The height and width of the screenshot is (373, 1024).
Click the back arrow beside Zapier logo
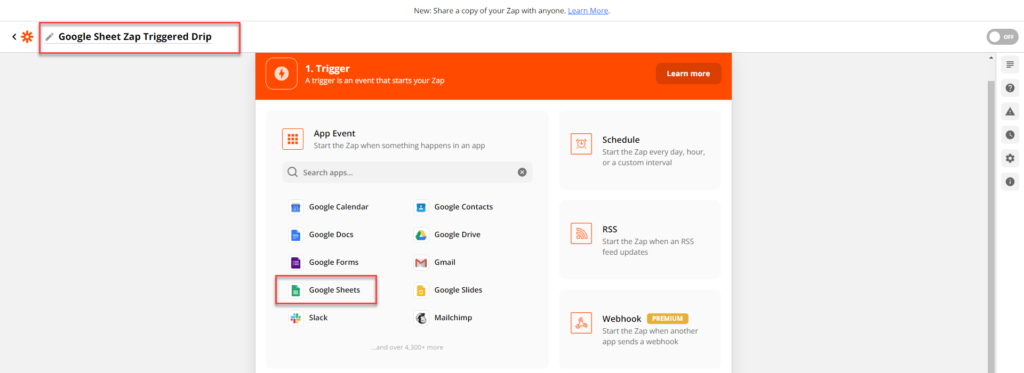(x=14, y=37)
